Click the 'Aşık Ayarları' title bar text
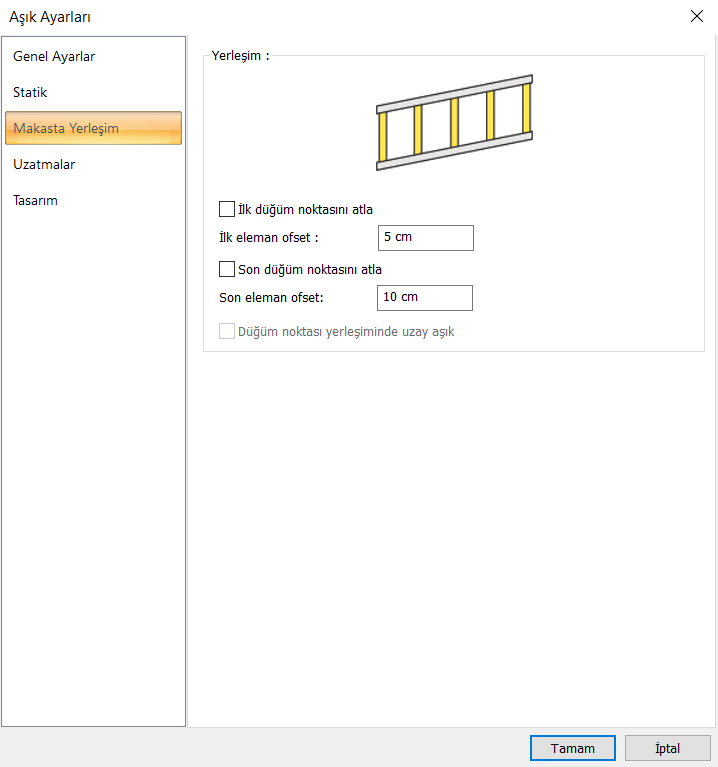This screenshot has width=718, height=767. click(55, 16)
